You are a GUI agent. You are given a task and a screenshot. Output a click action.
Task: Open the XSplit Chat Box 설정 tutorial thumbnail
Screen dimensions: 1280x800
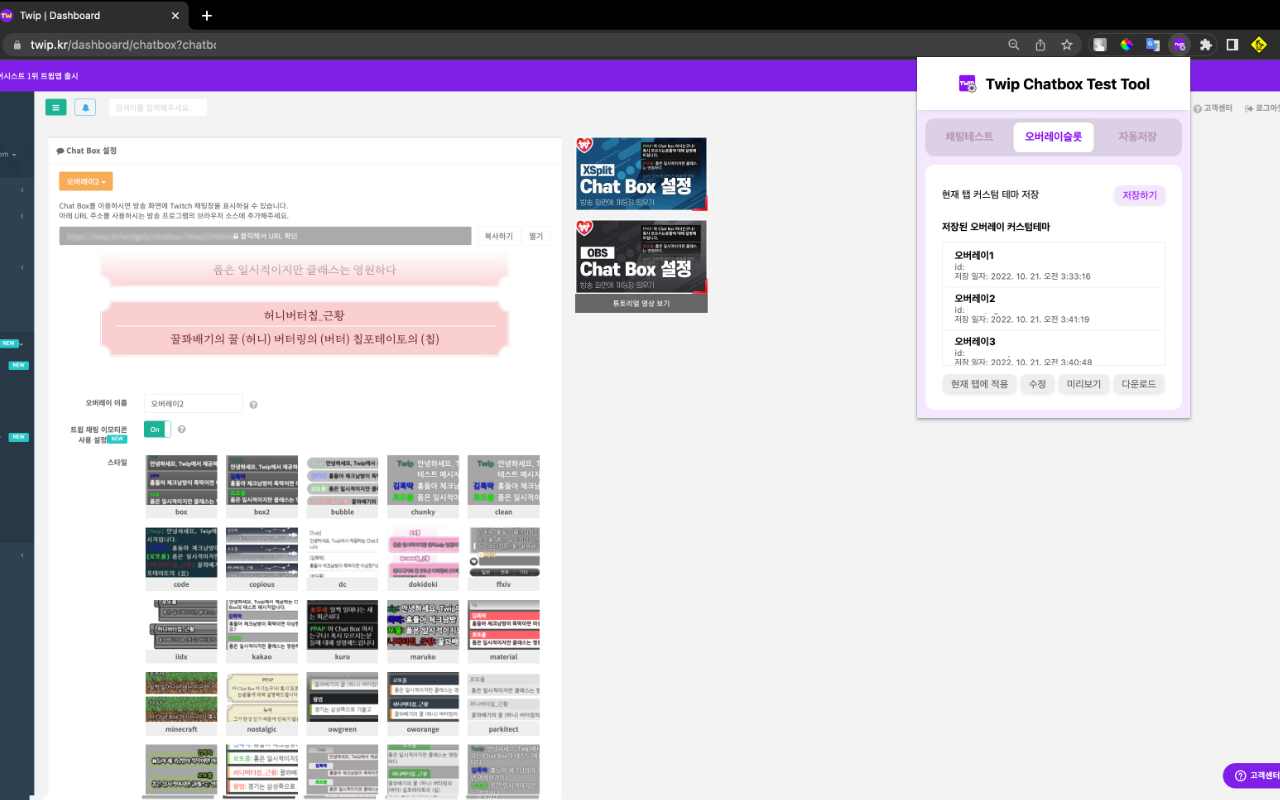pyautogui.click(x=641, y=174)
